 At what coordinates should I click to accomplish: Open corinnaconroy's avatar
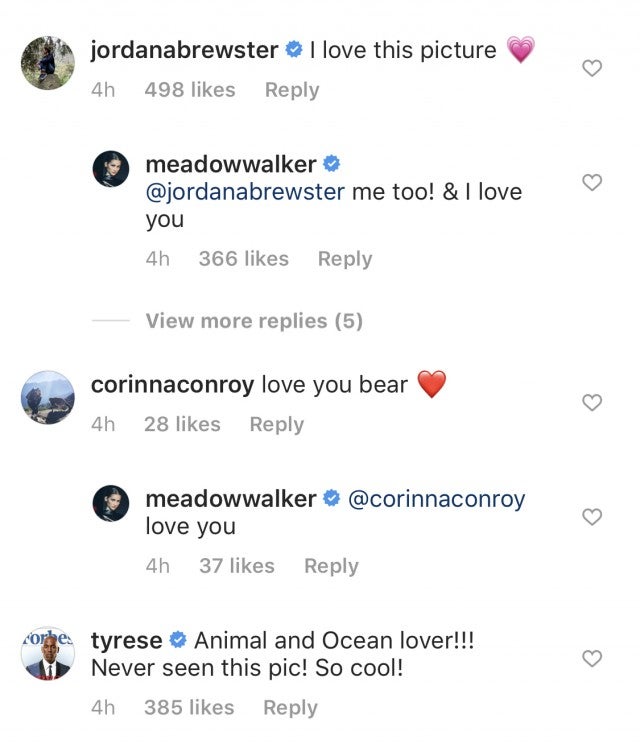tap(47, 397)
